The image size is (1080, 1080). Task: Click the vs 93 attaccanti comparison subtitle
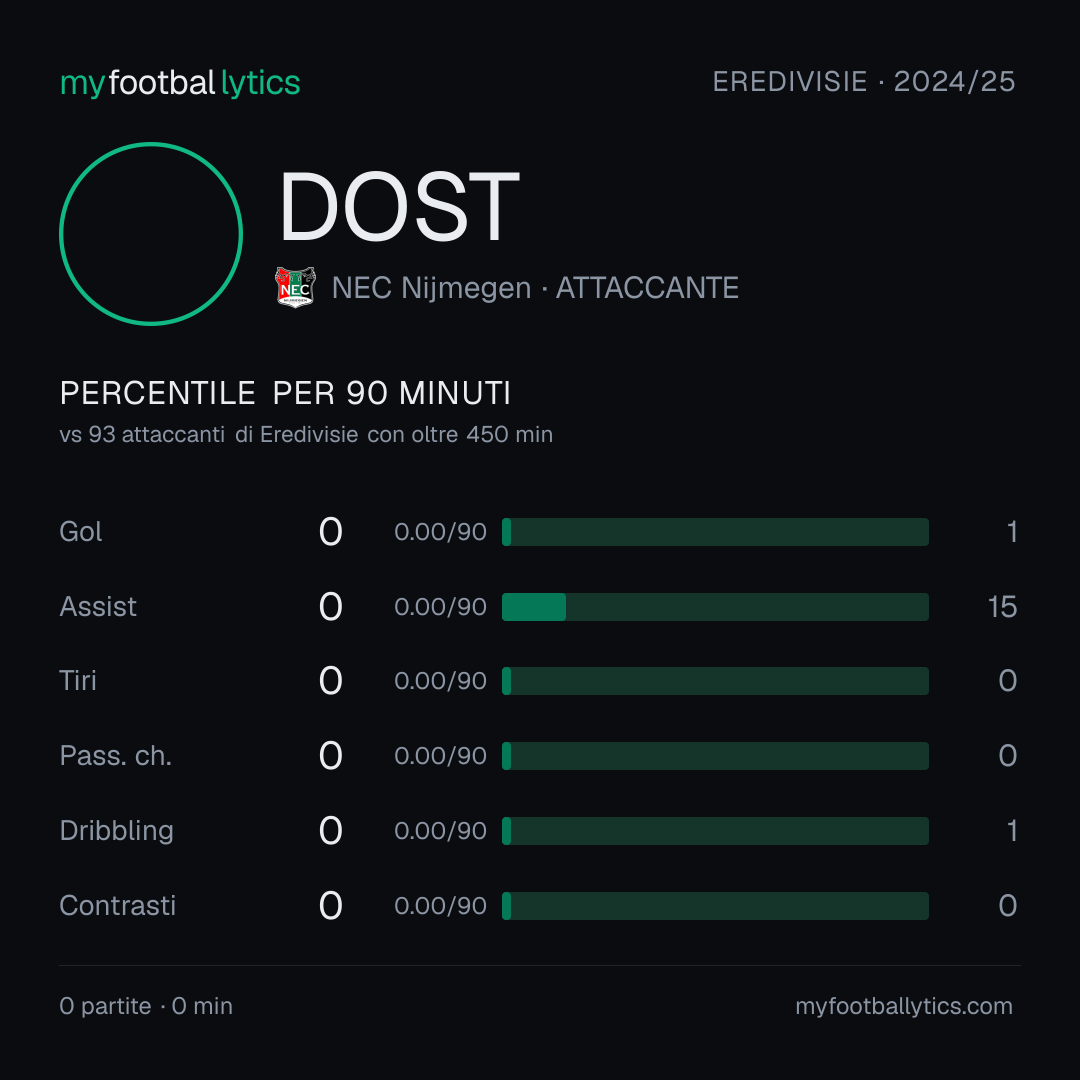click(x=306, y=435)
